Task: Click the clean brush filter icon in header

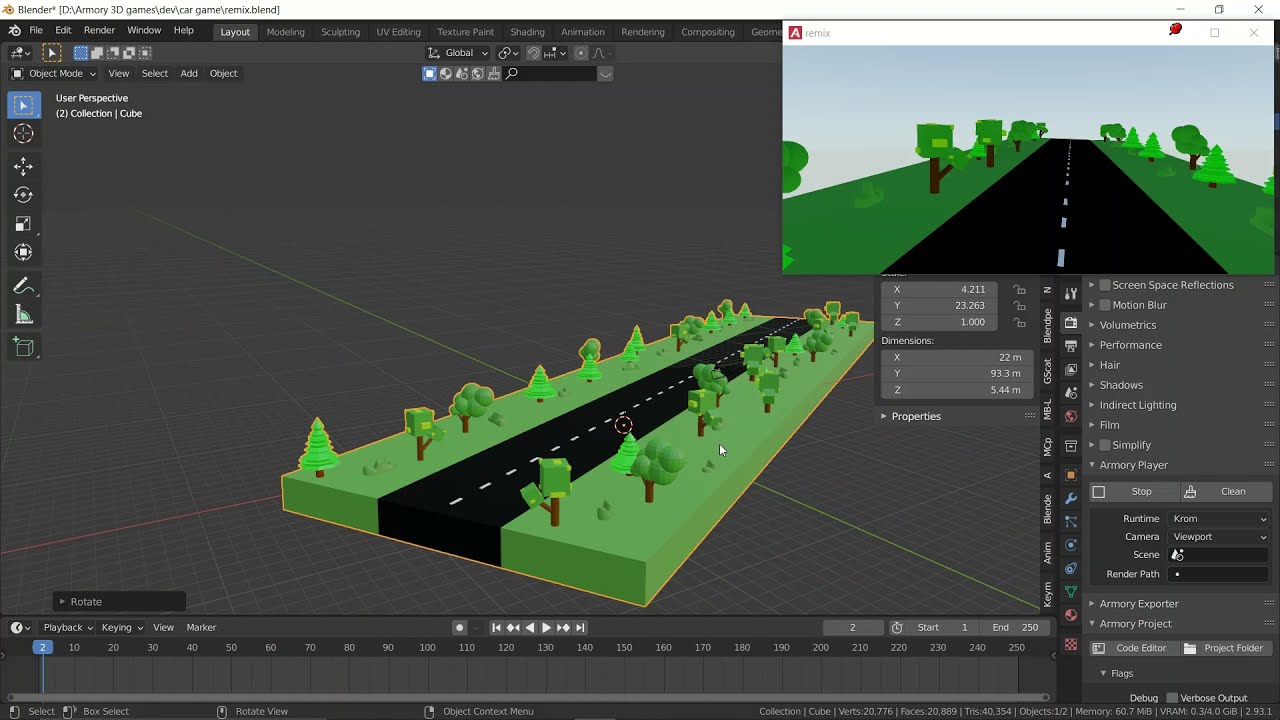Action: 494,73
